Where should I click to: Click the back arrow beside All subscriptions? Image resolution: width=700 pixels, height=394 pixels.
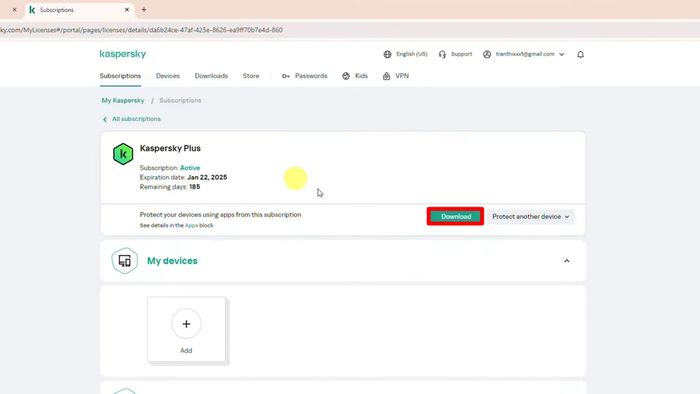(x=105, y=120)
